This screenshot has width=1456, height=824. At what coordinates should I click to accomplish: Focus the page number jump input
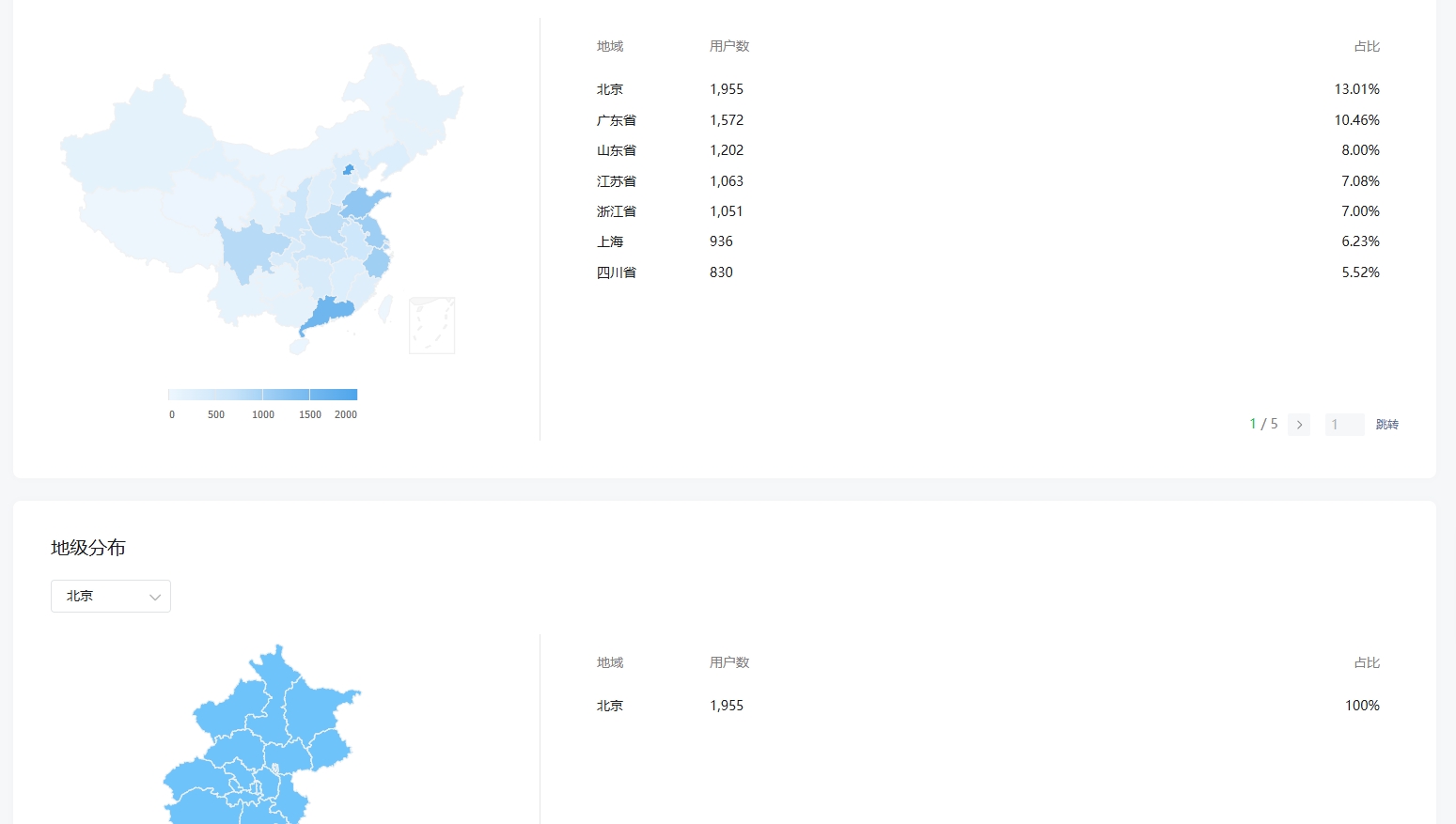click(x=1344, y=425)
